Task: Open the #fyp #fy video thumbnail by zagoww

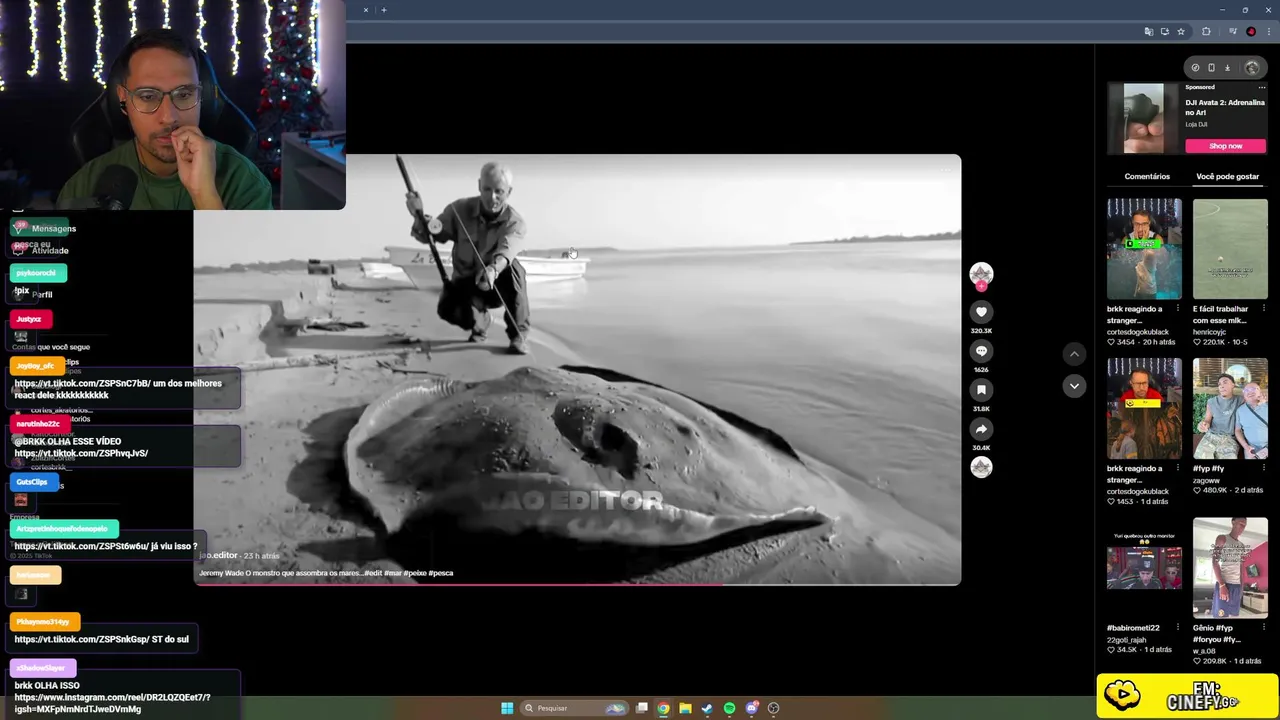Action: click(x=1230, y=409)
